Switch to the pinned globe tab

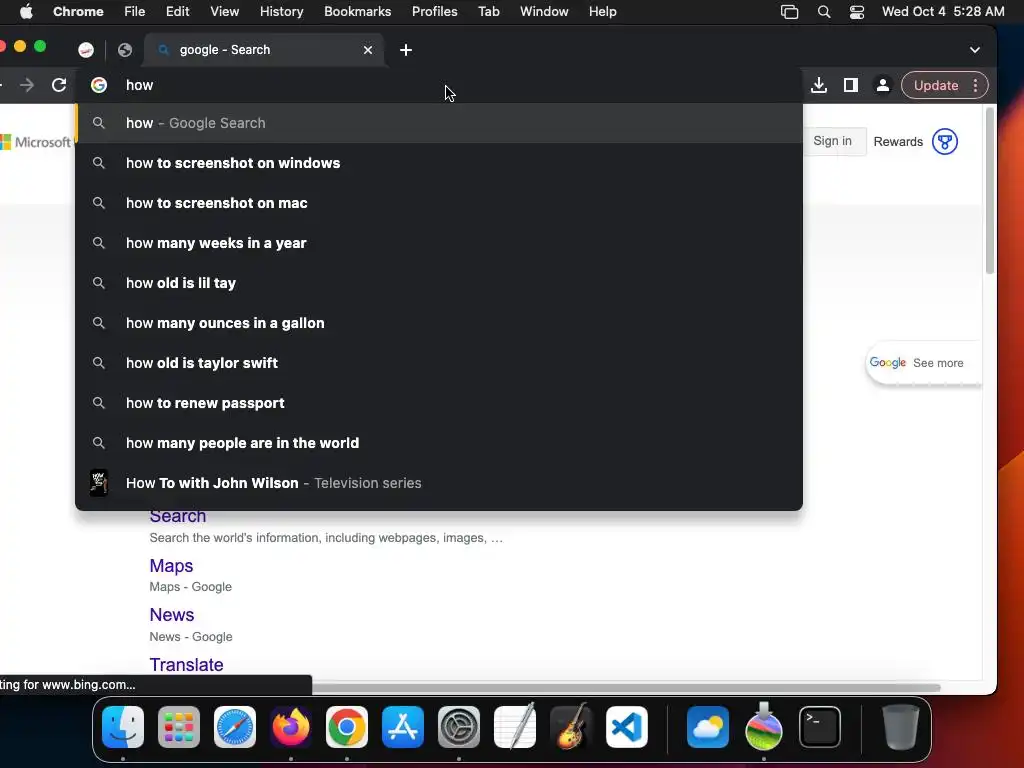(x=125, y=50)
